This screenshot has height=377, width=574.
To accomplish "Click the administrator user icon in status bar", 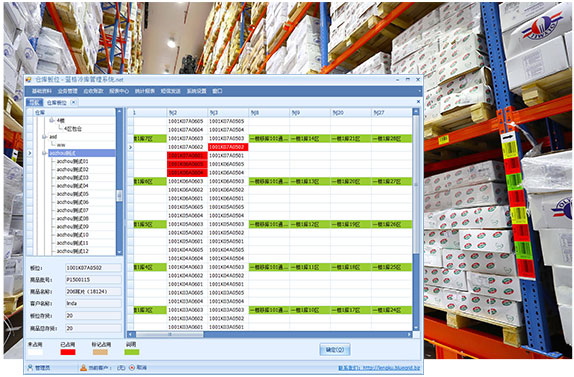I will click(30, 367).
